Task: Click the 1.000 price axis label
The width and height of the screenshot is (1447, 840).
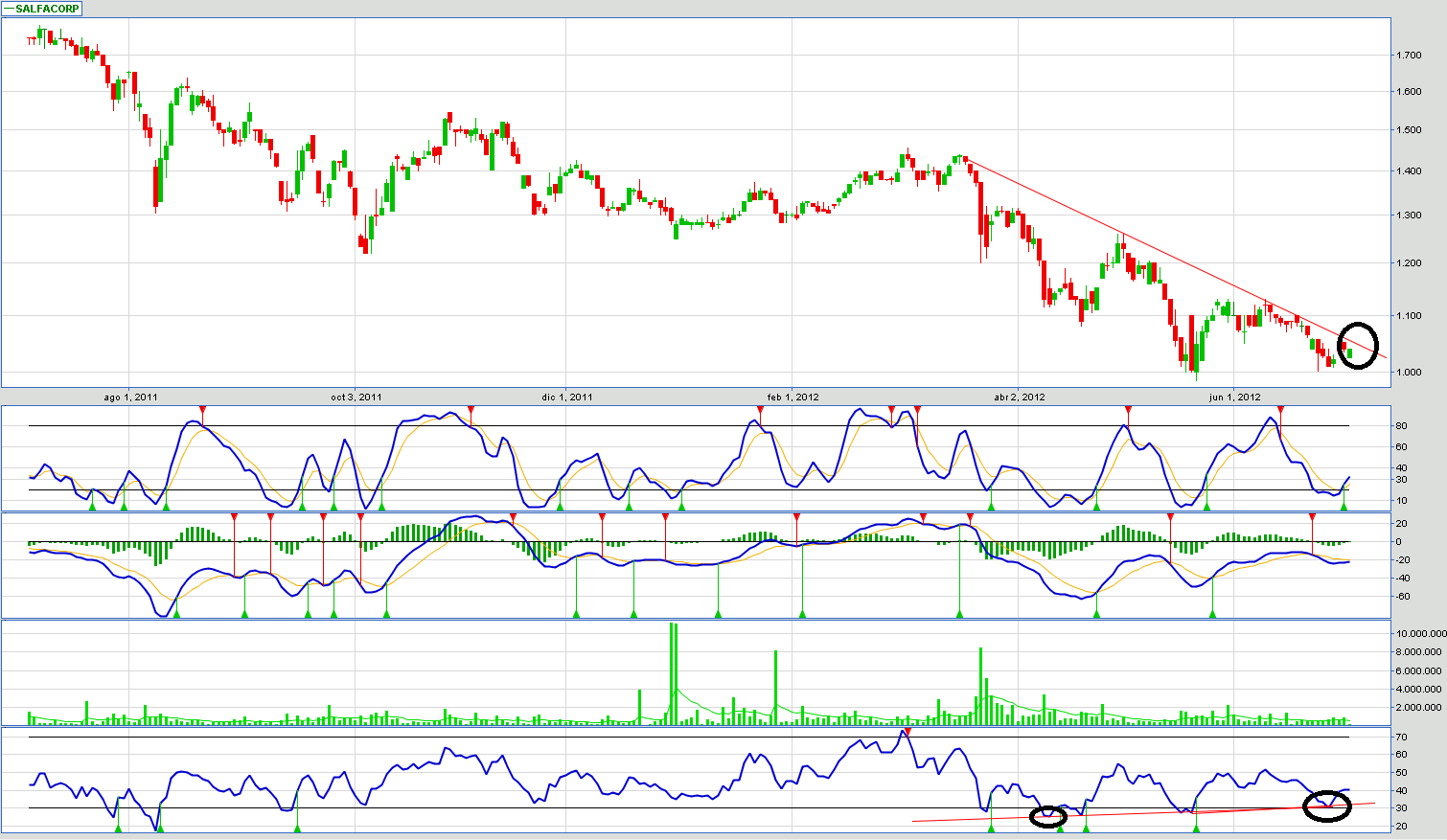Action: point(1408,373)
